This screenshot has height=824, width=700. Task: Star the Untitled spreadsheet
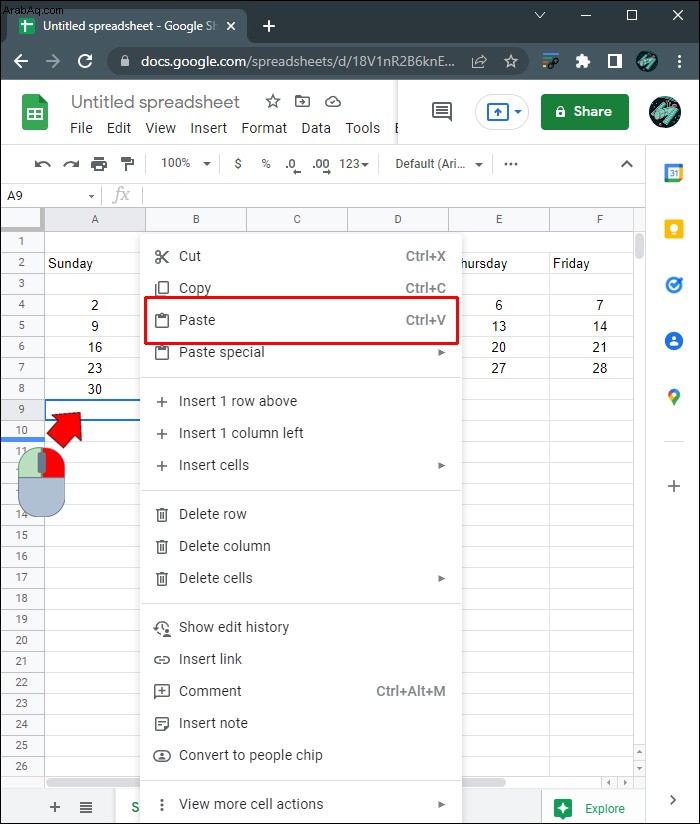[273, 101]
